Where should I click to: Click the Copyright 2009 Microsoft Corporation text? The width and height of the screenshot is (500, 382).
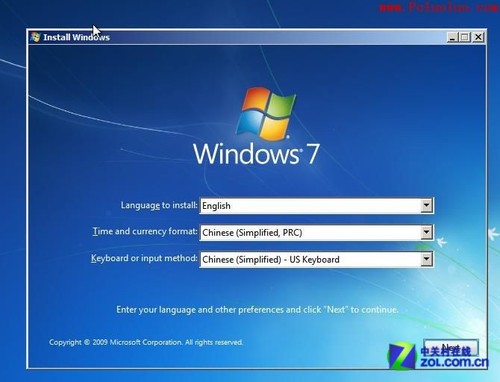[x=146, y=342]
